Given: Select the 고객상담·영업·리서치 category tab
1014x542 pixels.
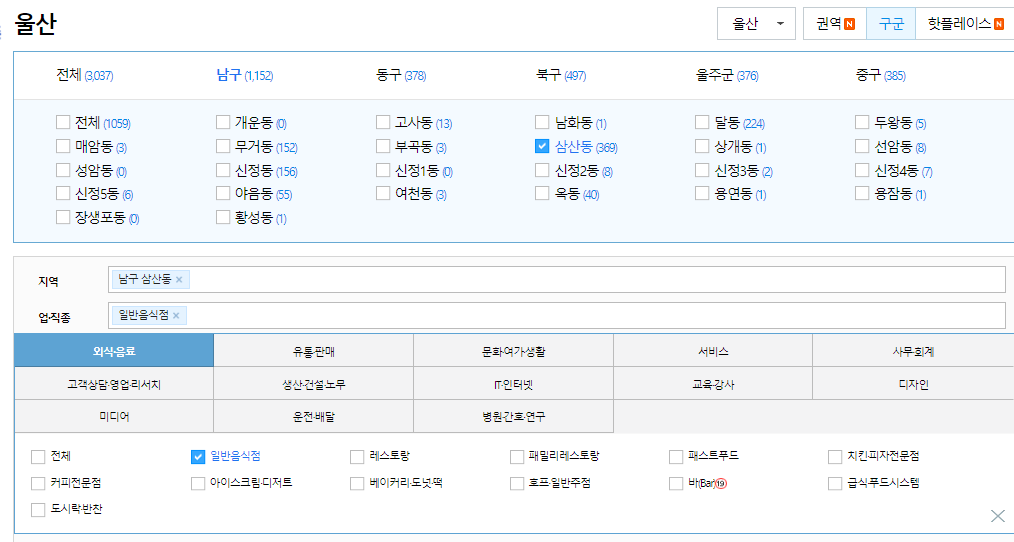Looking at the screenshot, I should pyautogui.click(x=114, y=384).
